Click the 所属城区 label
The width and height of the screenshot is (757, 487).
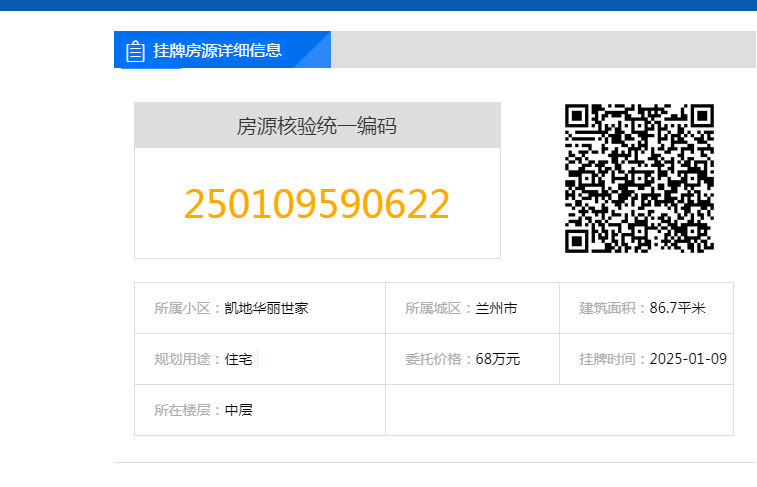436,308
